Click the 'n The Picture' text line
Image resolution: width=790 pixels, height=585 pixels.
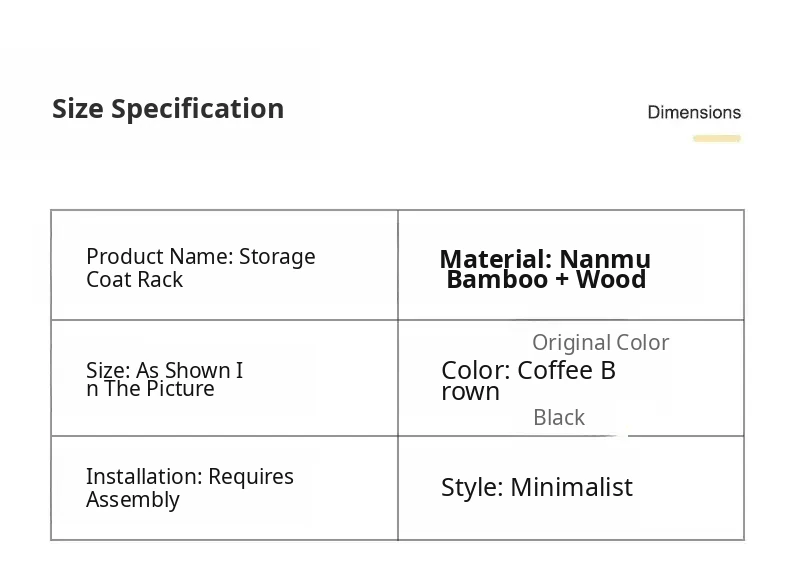pyautogui.click(x=150, y=389)
